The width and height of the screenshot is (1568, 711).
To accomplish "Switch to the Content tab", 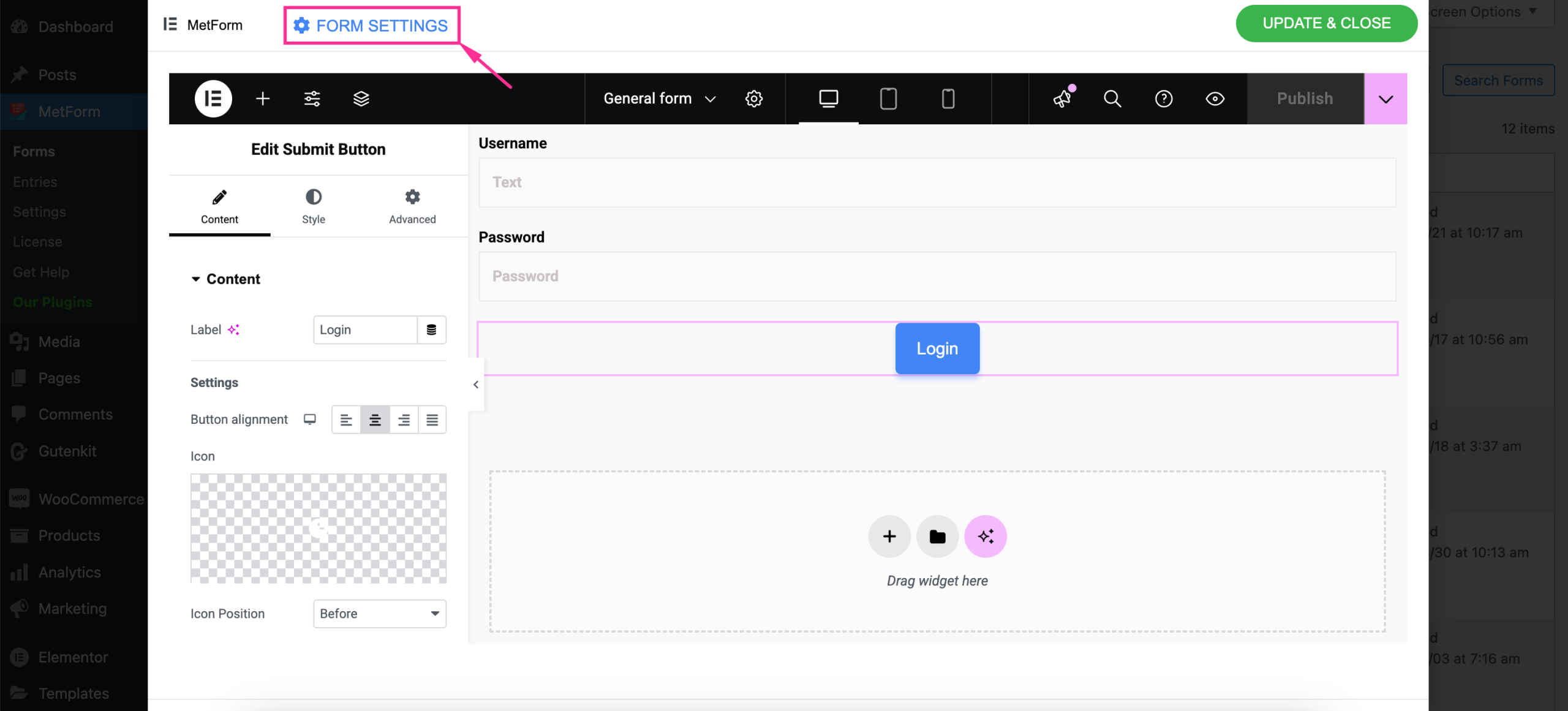I will [219, 207].
